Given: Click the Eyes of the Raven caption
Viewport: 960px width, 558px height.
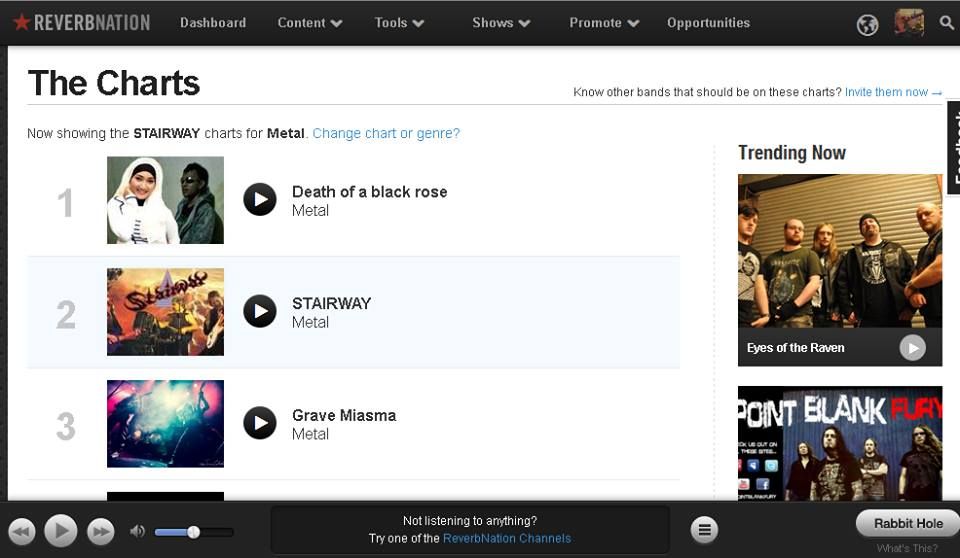Looking at the screenshot, I should (795, 348).
